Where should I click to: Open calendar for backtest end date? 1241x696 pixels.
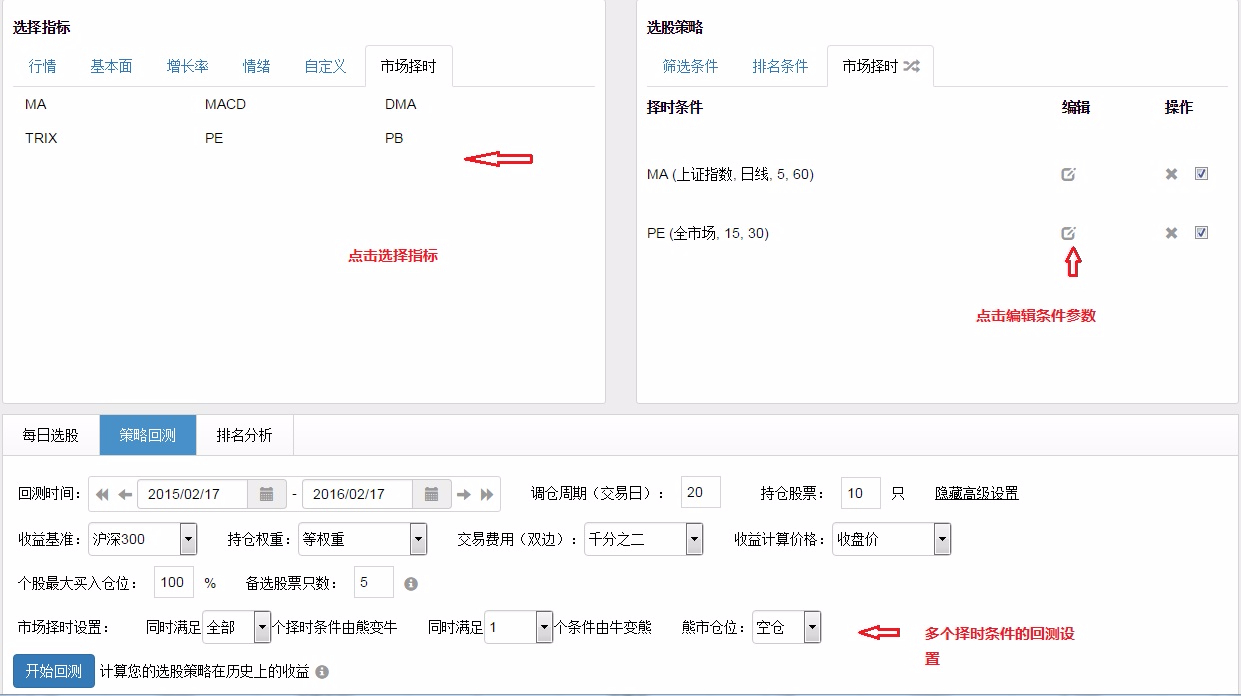pos(431,494)
